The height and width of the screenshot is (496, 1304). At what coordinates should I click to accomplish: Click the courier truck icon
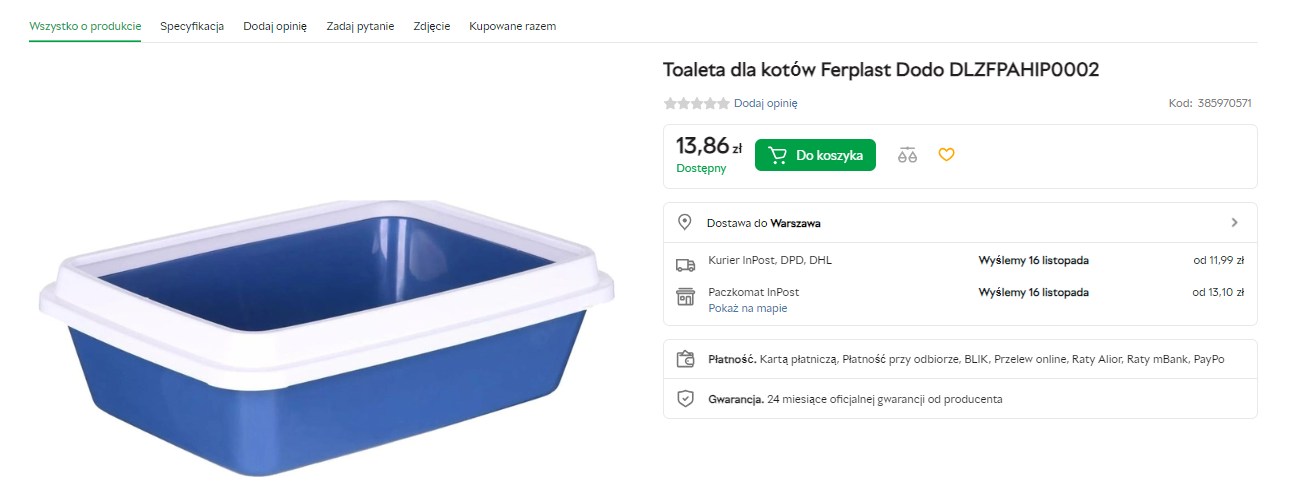click(685, 264)
